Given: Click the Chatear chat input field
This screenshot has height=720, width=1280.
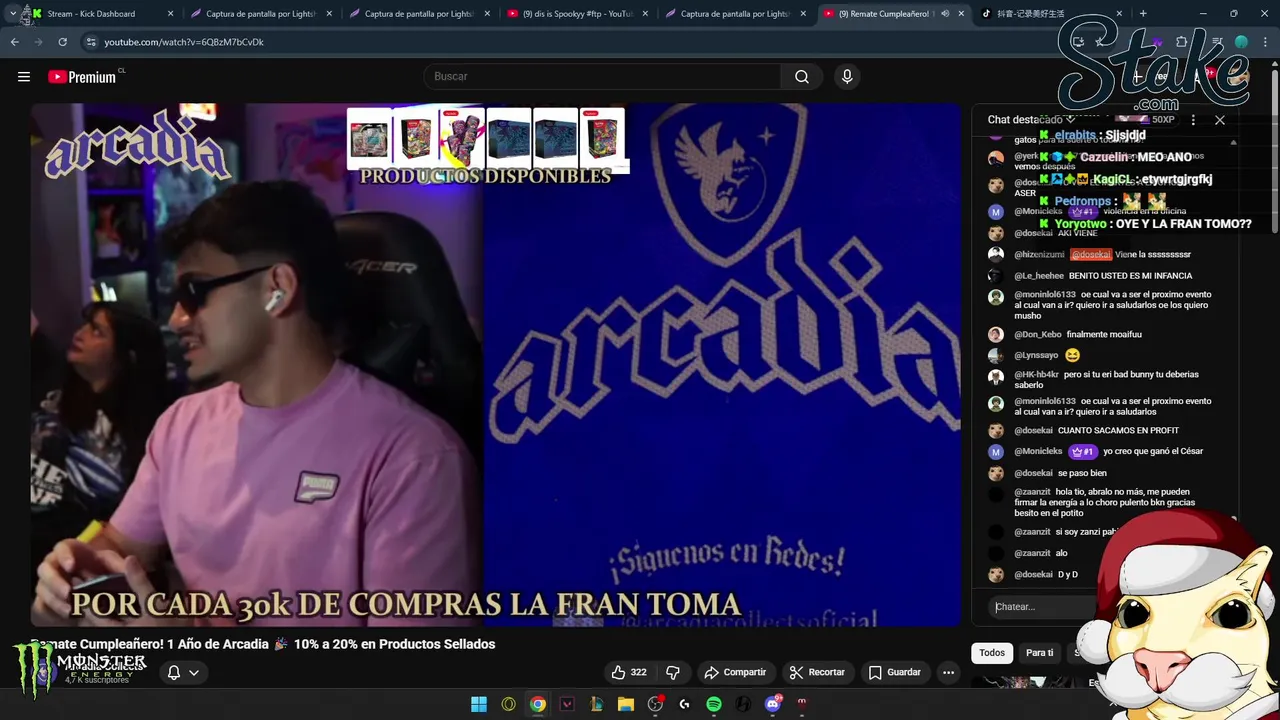Looking at the screenshot, I should (x=1040, y=607).
